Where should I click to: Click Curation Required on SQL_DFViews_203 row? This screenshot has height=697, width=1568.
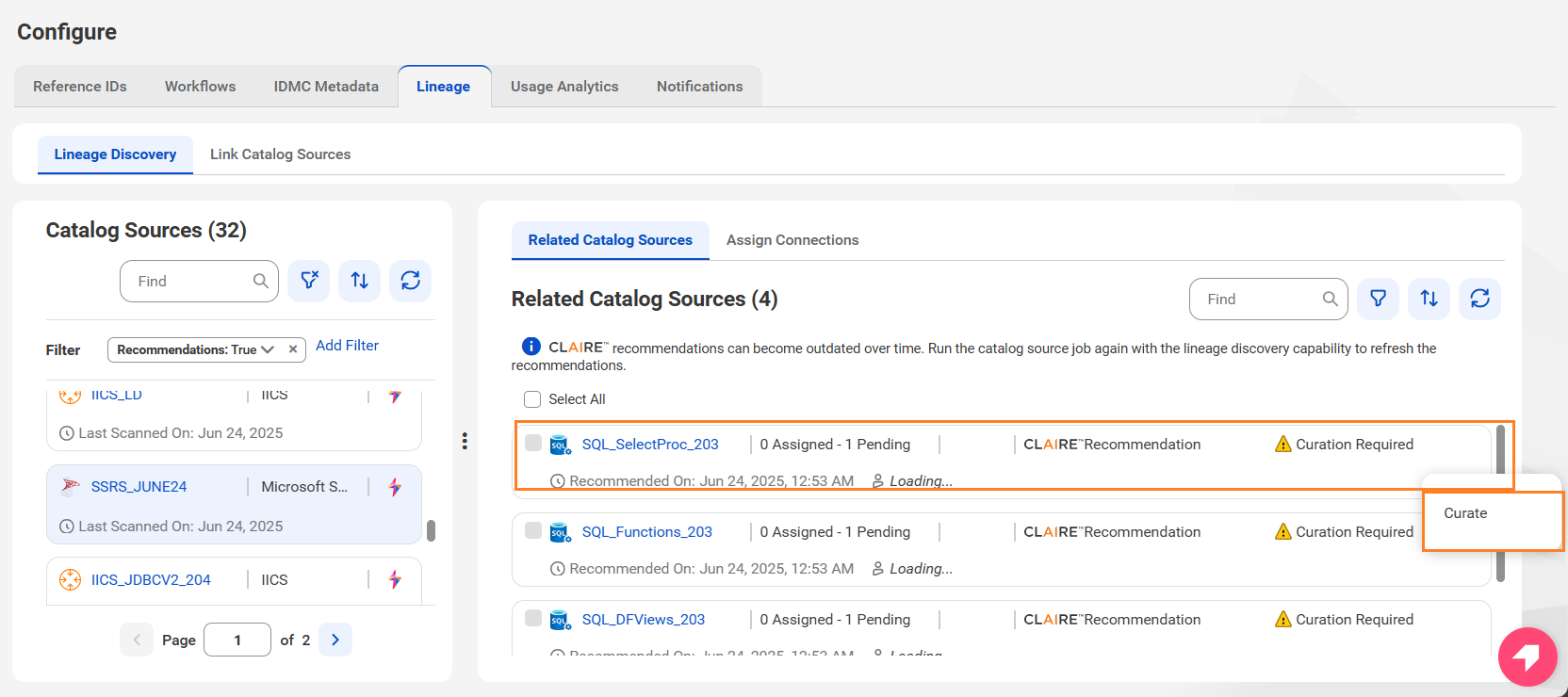(1354, 619)
